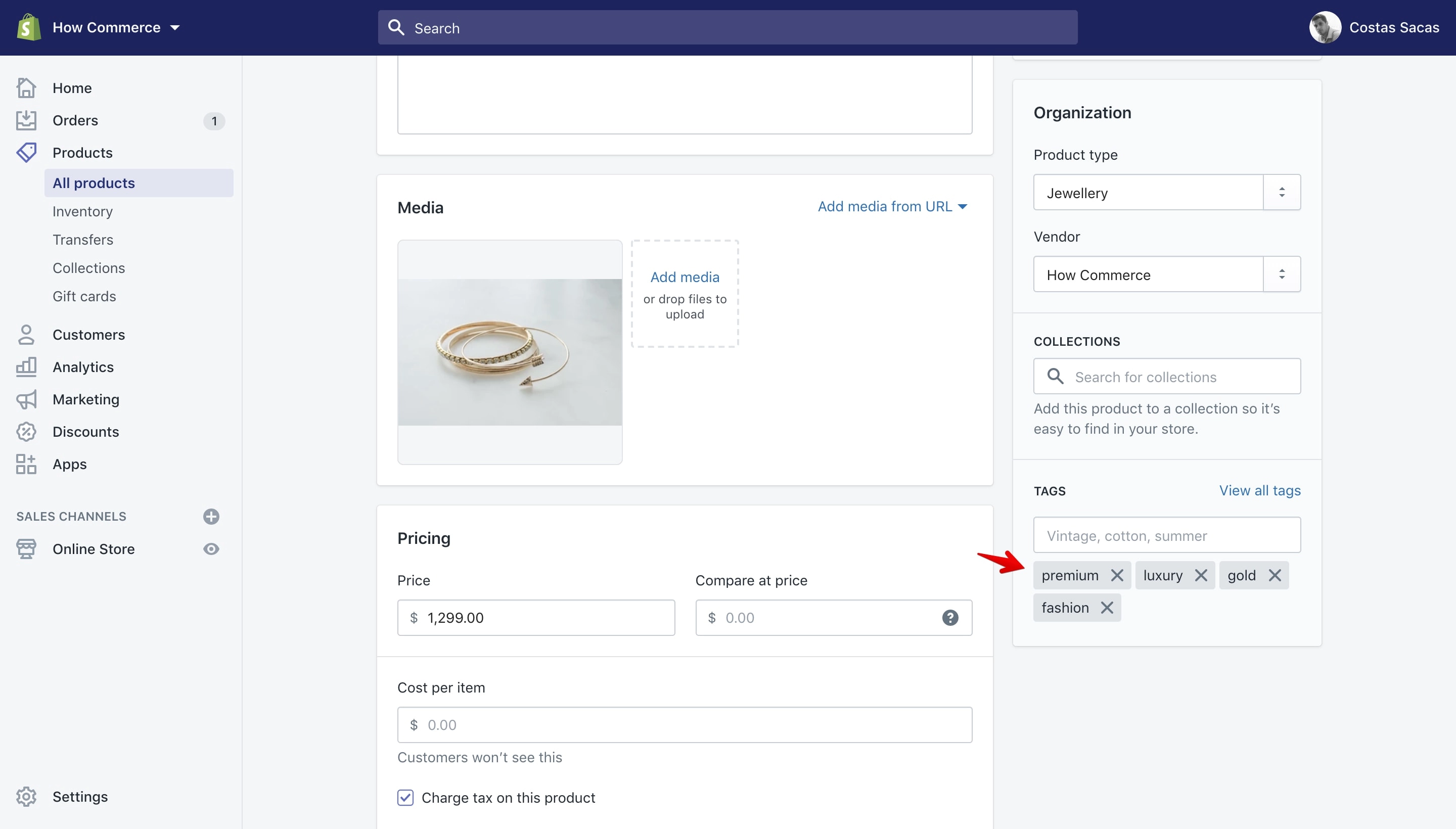Image resolution: width=1456 pixels, height=829 pixels.
Task: Toggle Charge tax on this product
Action: tap(405, 798)
